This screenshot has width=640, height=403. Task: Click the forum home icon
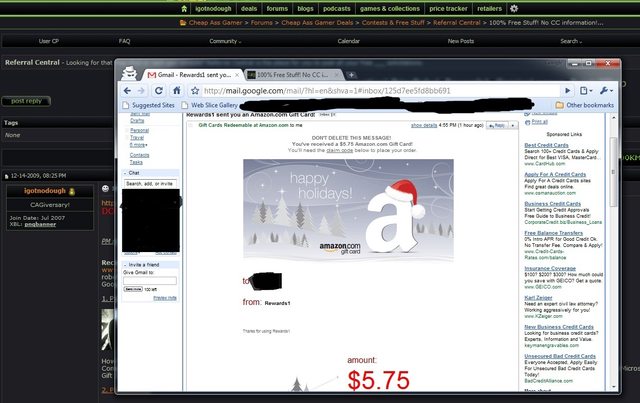(184, 9)
